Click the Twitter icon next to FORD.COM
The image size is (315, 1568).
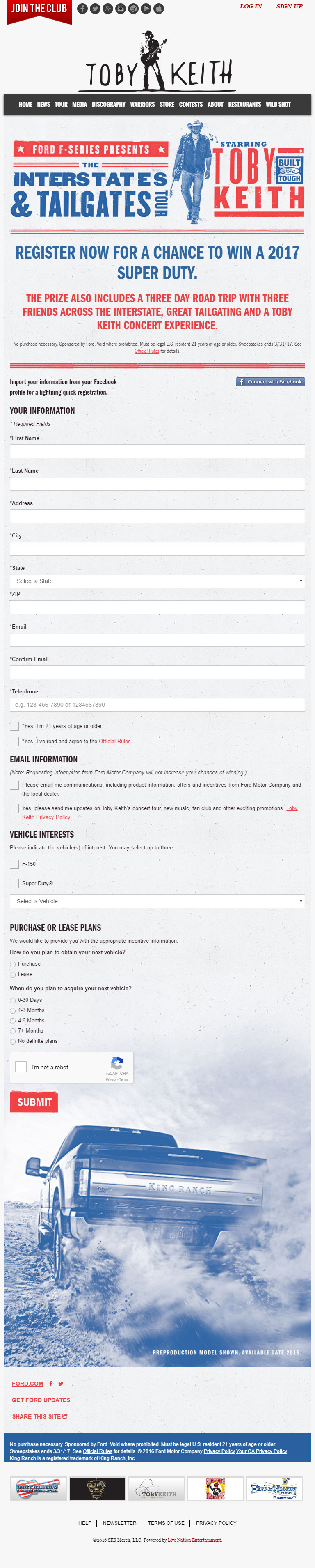point(61,1384)
